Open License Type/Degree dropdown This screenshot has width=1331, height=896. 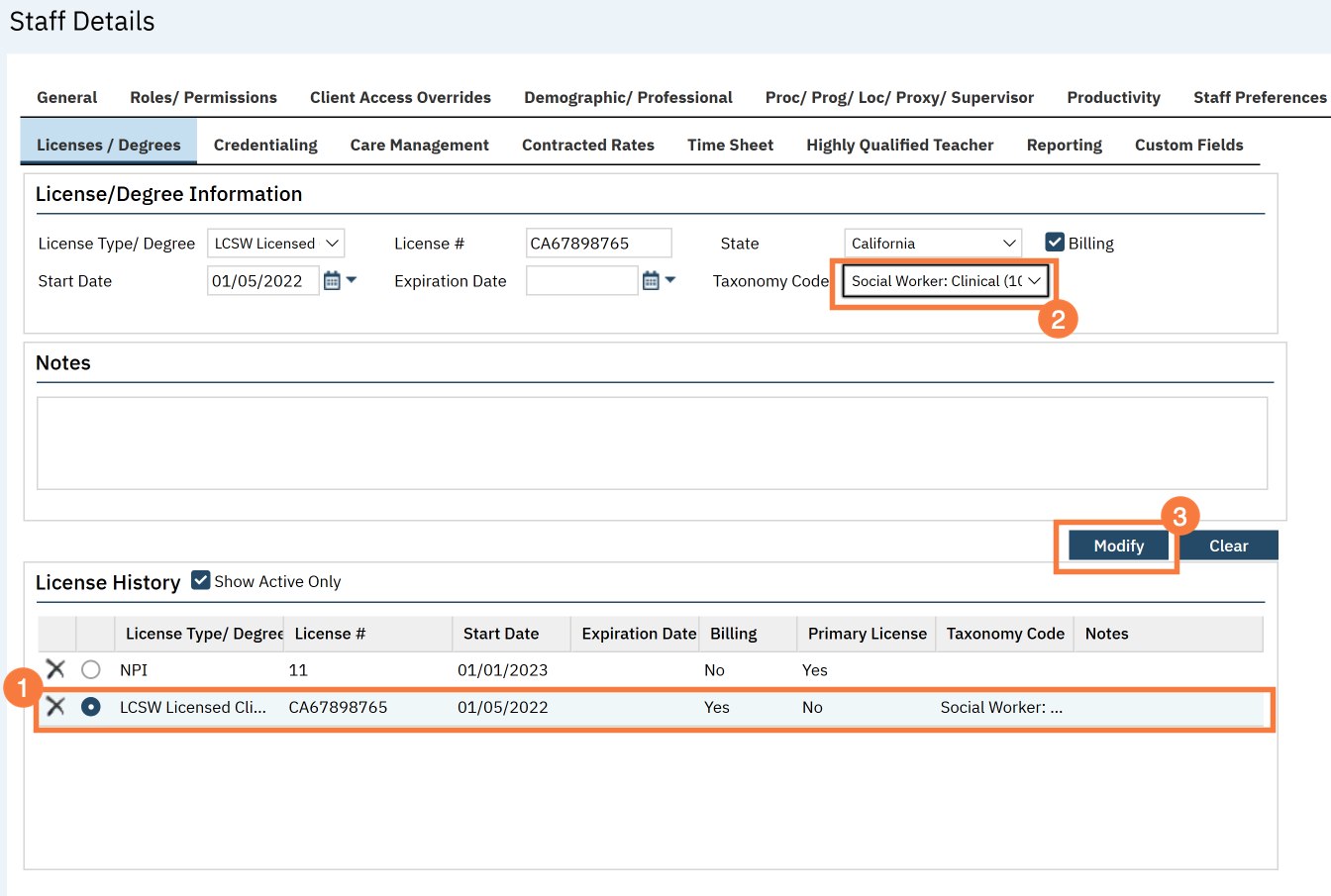pos(276,244)
